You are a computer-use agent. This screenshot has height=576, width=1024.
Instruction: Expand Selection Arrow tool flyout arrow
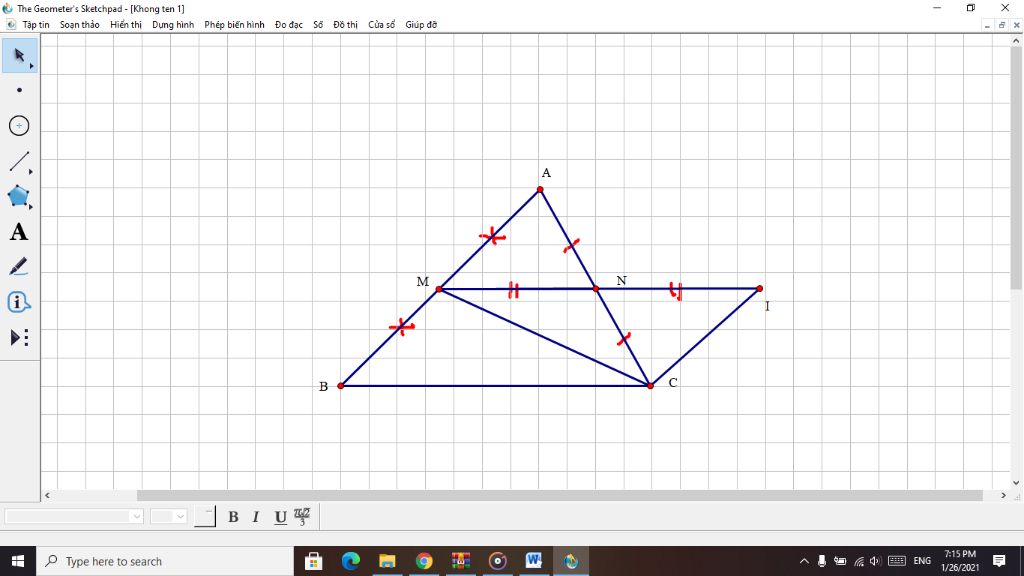[x=31, y=66]
